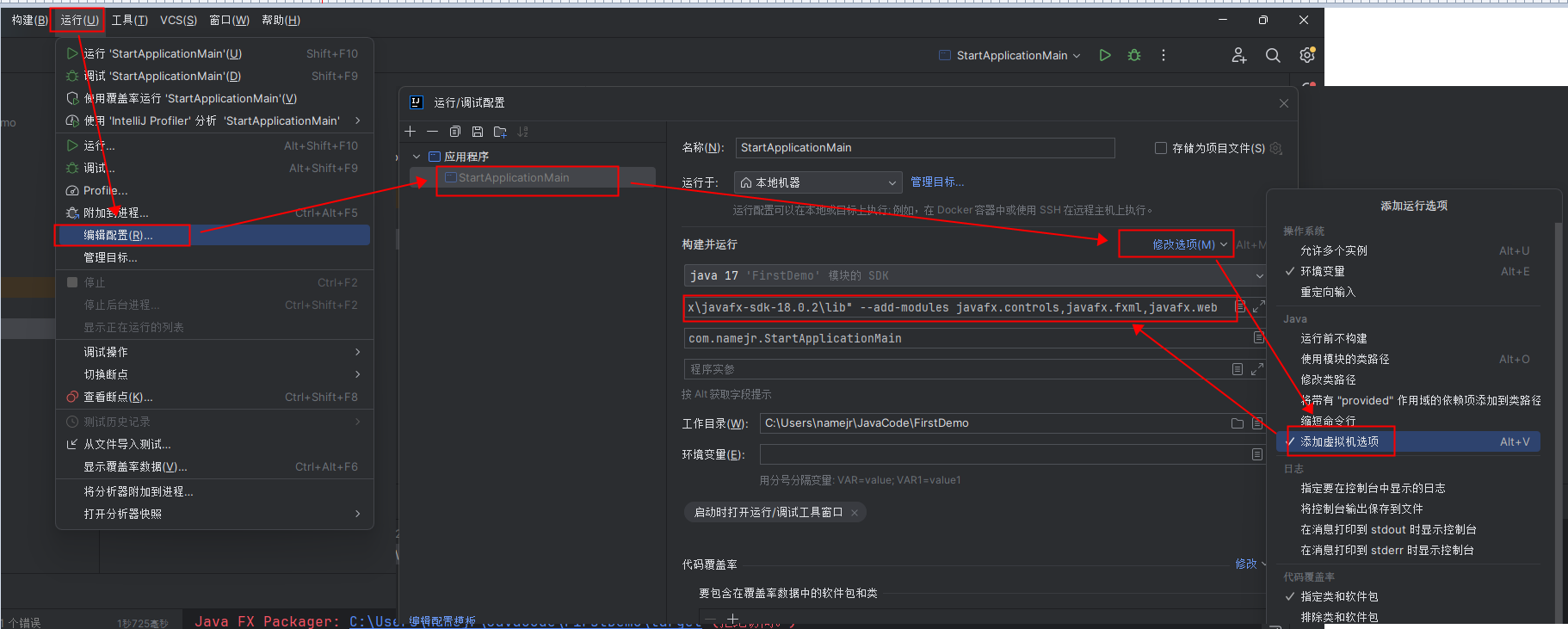The height and width of the screenshot is (629, 1568).
Task: Click the IntelliJ logo in the 运行/调试配置 title bar
Action: (x=417, y=102)
